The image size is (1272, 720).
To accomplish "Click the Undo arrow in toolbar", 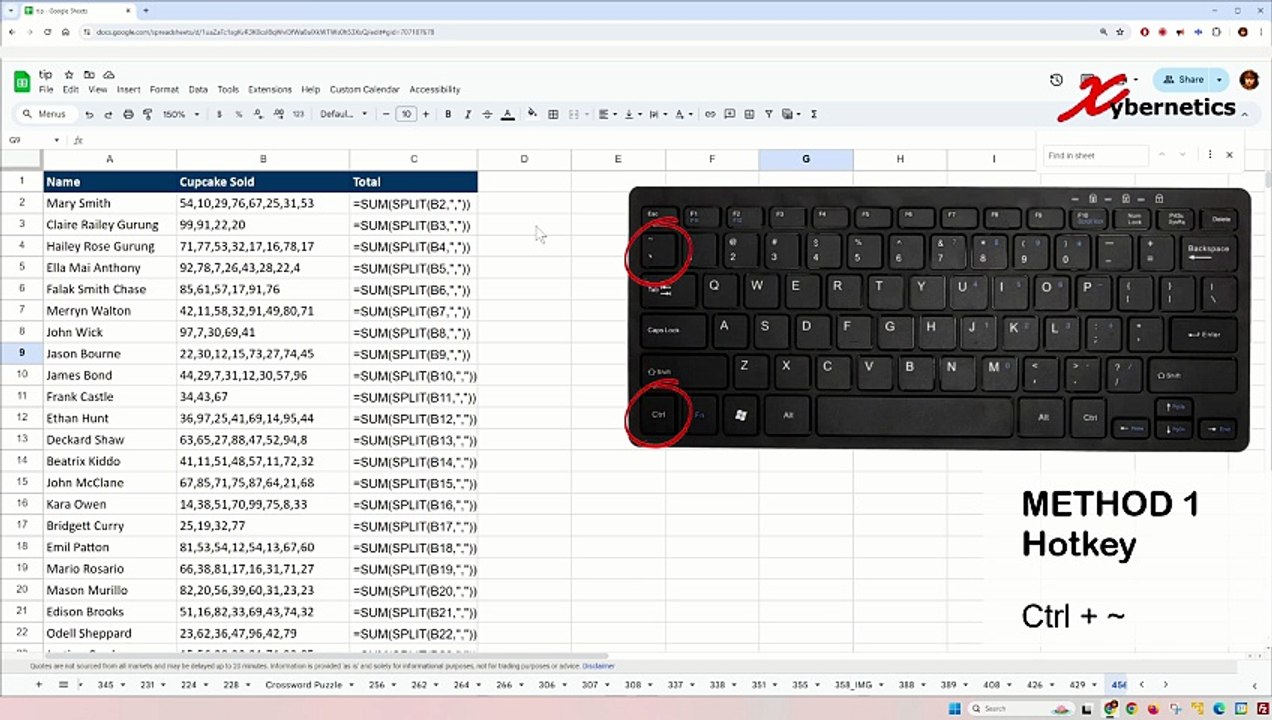I will [89, 115].
